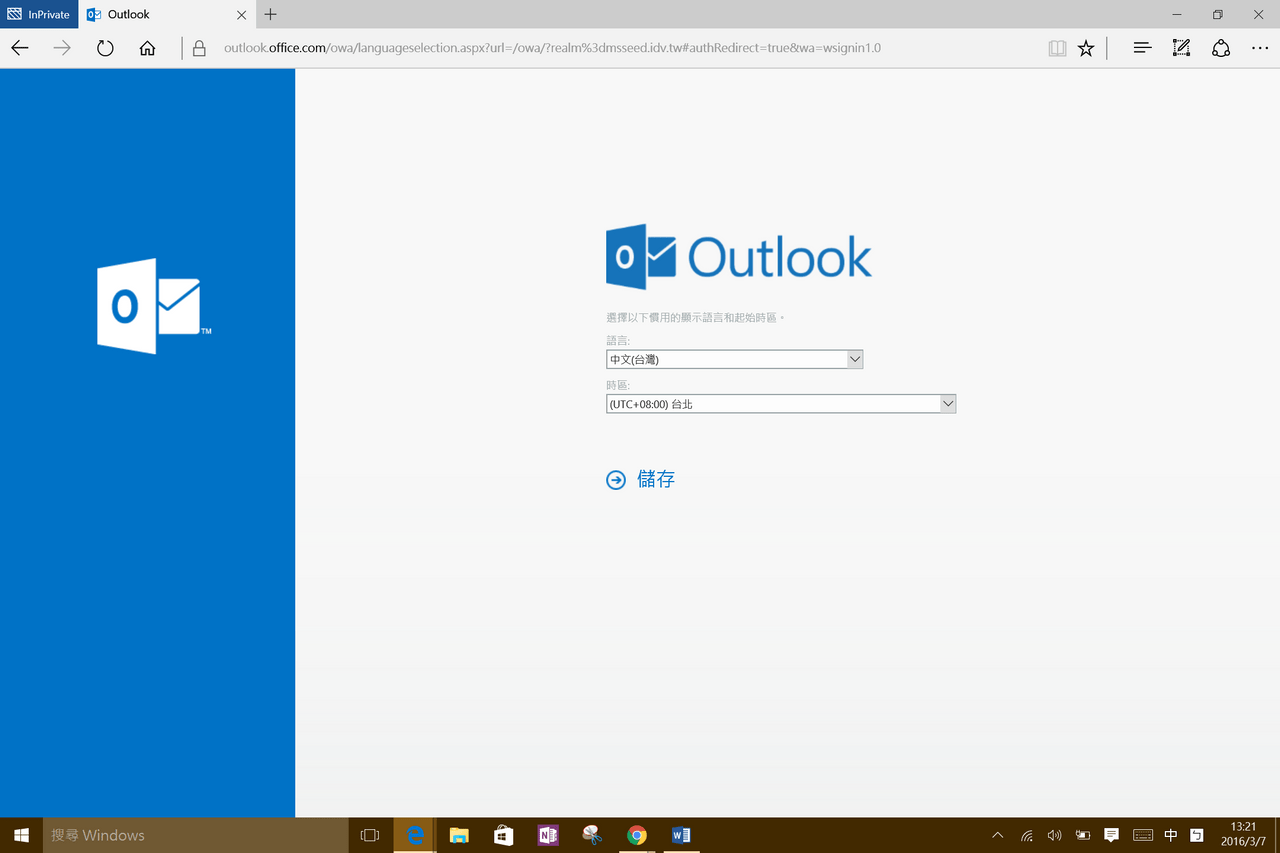The width and height of the screenshot is (1280, 853).
Task: Open the 語言 language dropdown
Action: 734,359
